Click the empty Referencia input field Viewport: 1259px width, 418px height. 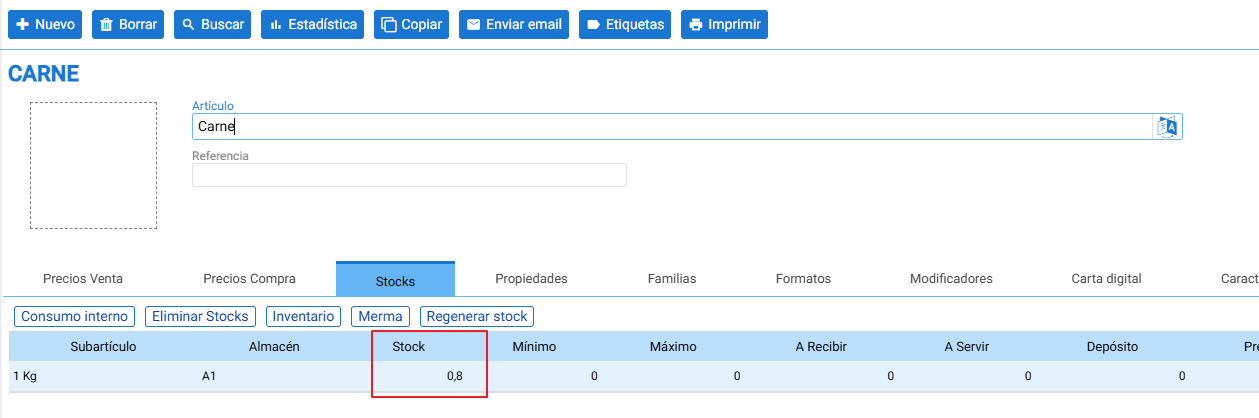coord(409,175)
